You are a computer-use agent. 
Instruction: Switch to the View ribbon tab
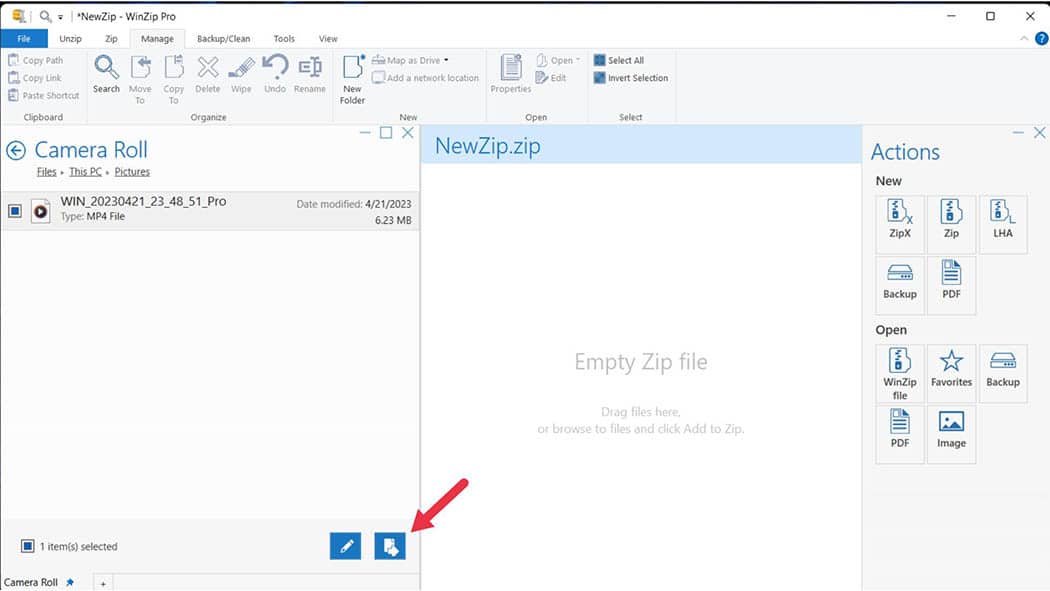tap(328, 39)
